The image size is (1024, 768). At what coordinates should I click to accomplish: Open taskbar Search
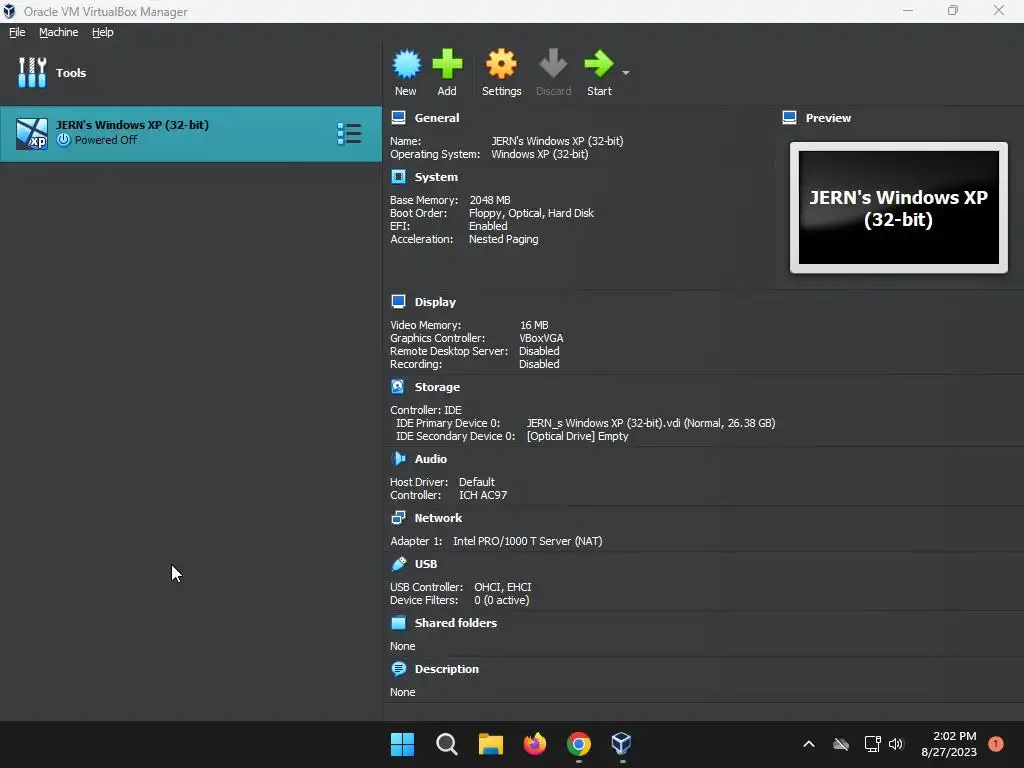coord(447,744)
